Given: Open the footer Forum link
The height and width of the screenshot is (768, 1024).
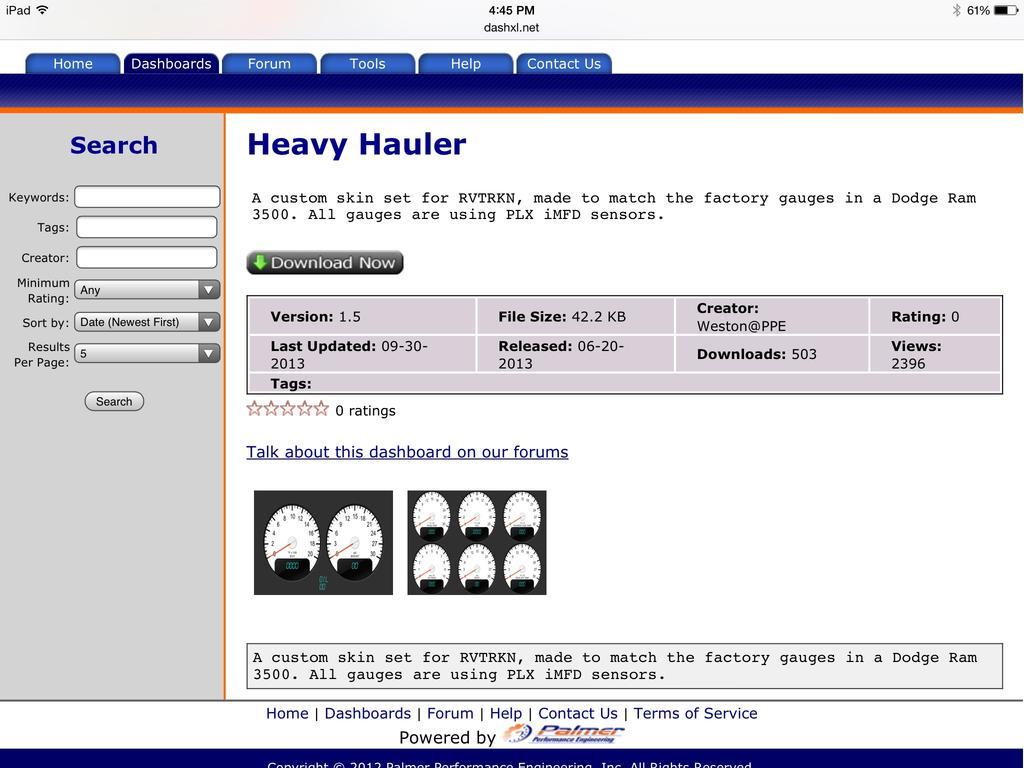Looking at the screenshot, I should [x=451, y=713].
